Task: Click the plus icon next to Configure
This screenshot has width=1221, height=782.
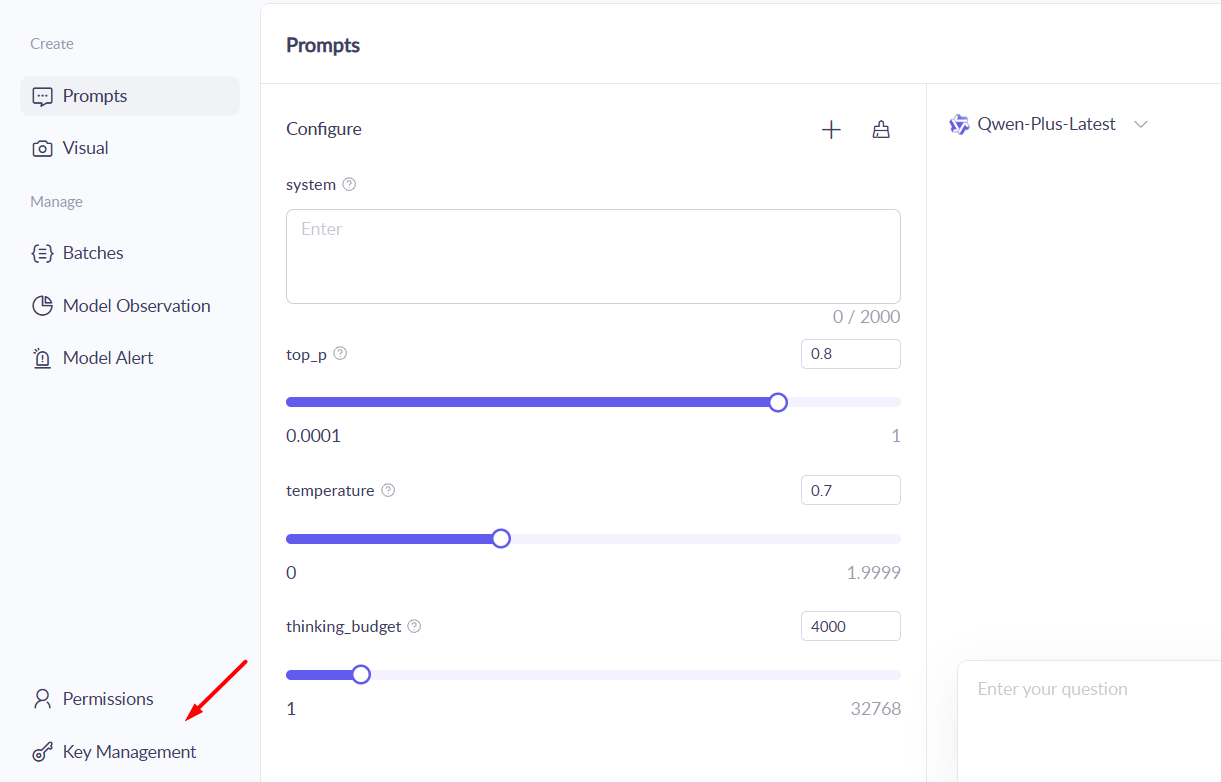Action: (831, 130)
